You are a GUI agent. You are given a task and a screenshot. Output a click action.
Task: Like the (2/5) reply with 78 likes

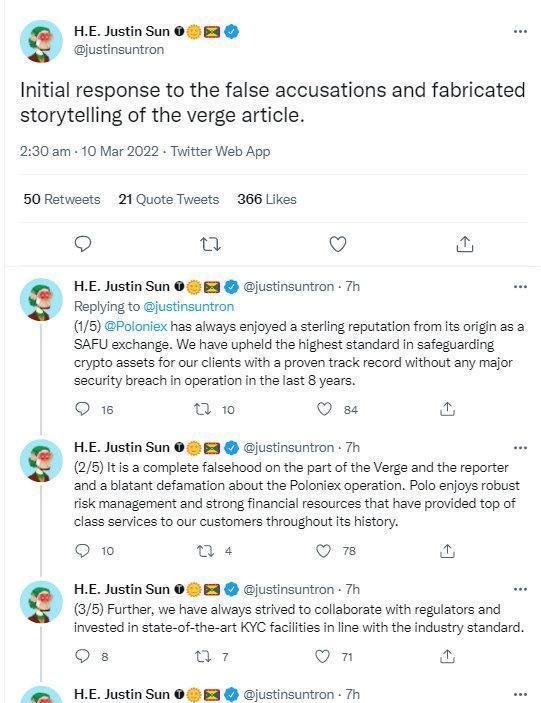(324, 551)
